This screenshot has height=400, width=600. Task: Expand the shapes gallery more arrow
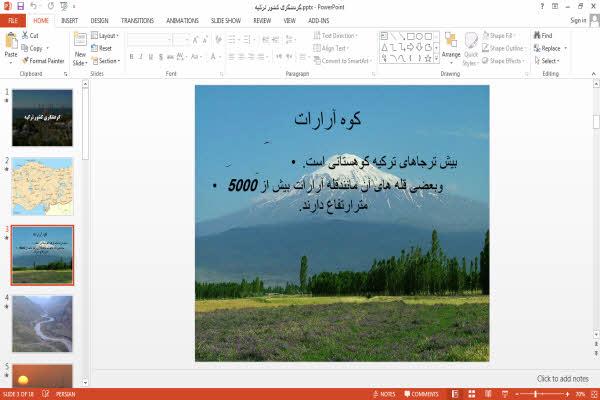tap(436, 59)
